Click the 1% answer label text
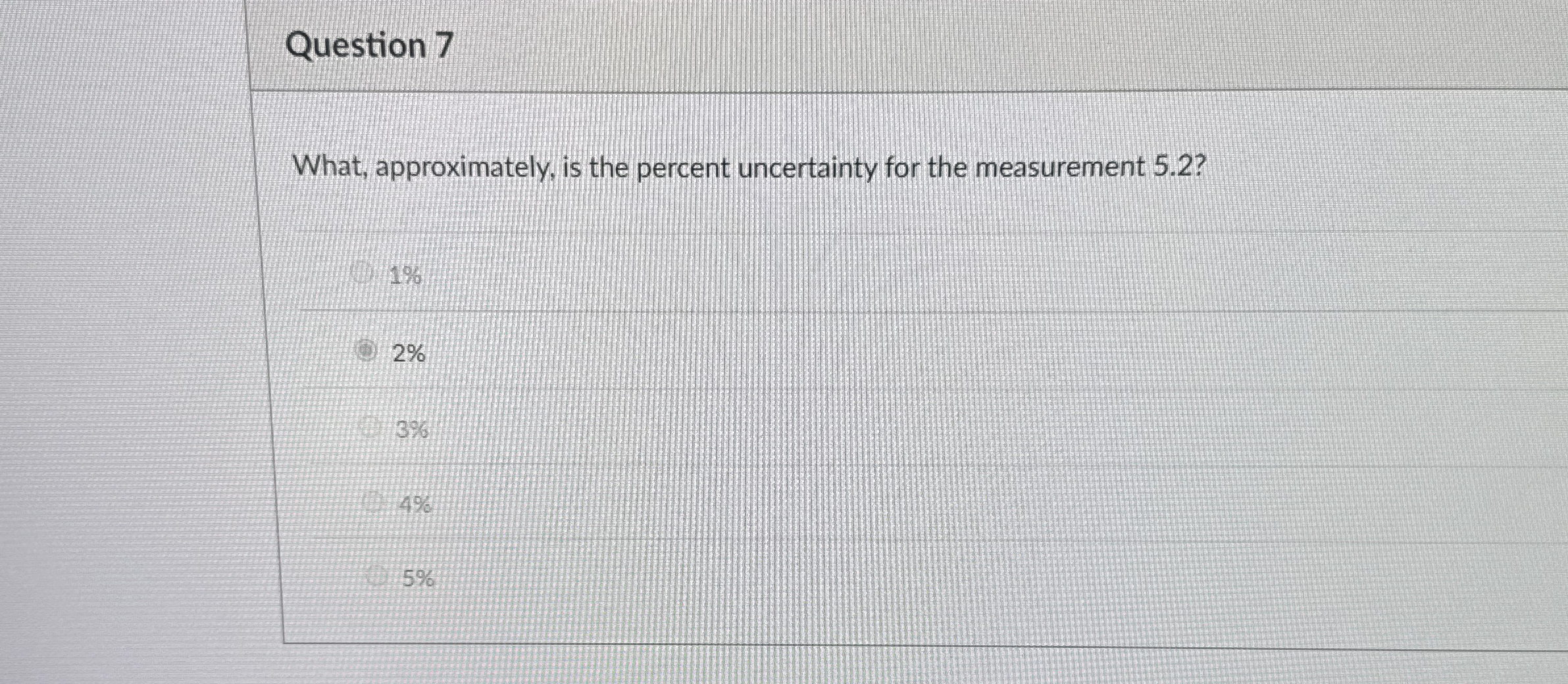1568x684 pixels. [x=403, y=276]
